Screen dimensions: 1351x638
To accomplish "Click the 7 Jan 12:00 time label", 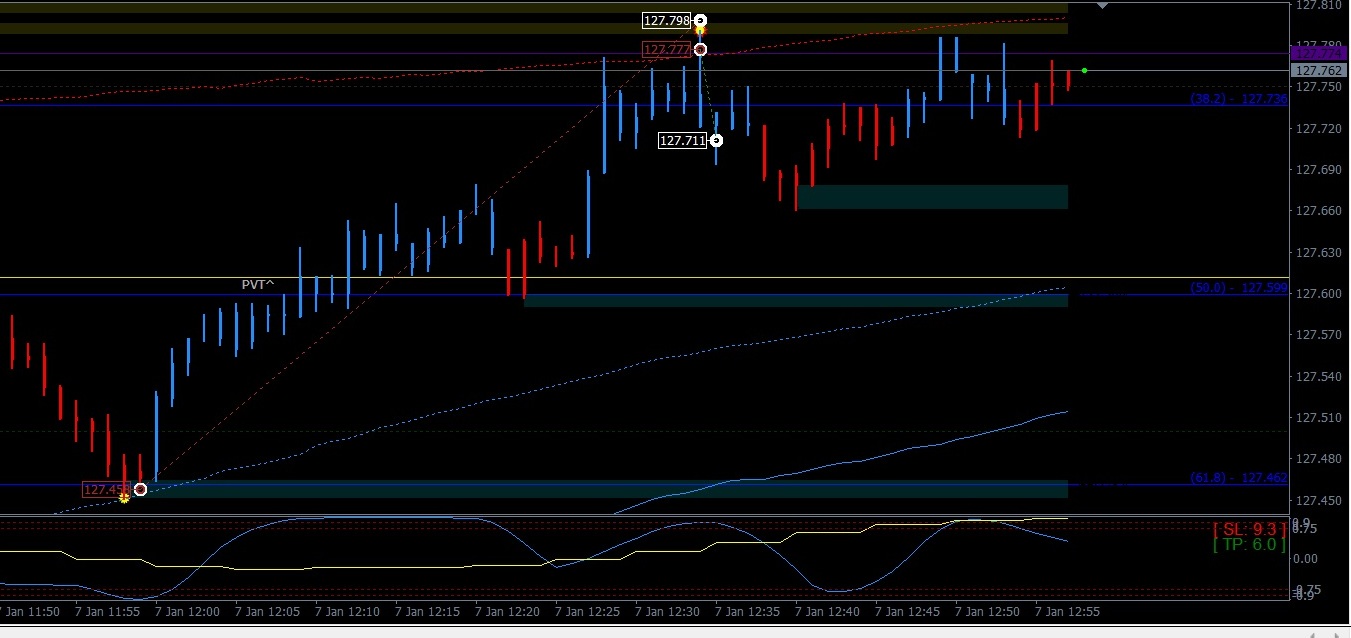I will click(187, 610).
